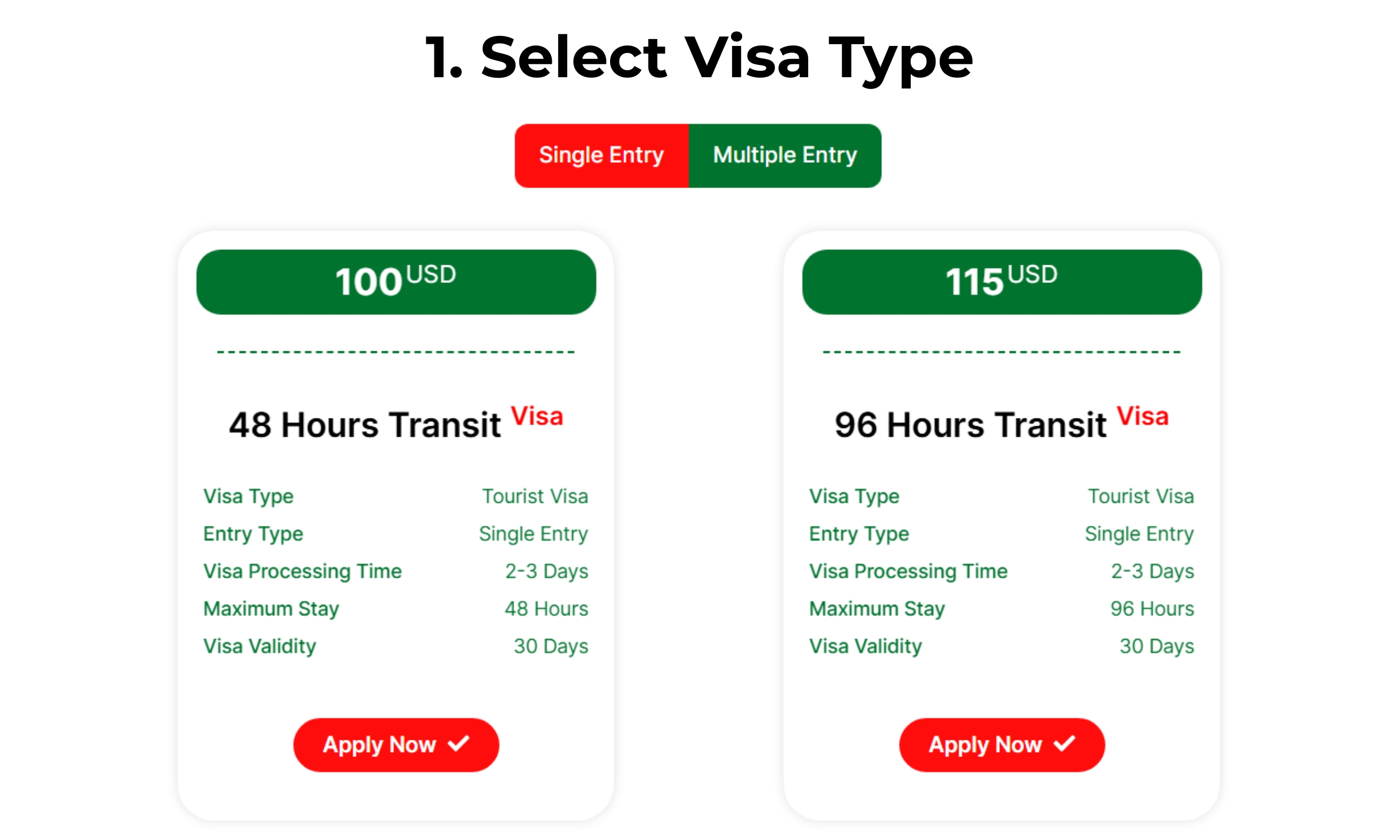
Task: Switch to the Multiple Entry tab
Action: [x=785, y=156]
